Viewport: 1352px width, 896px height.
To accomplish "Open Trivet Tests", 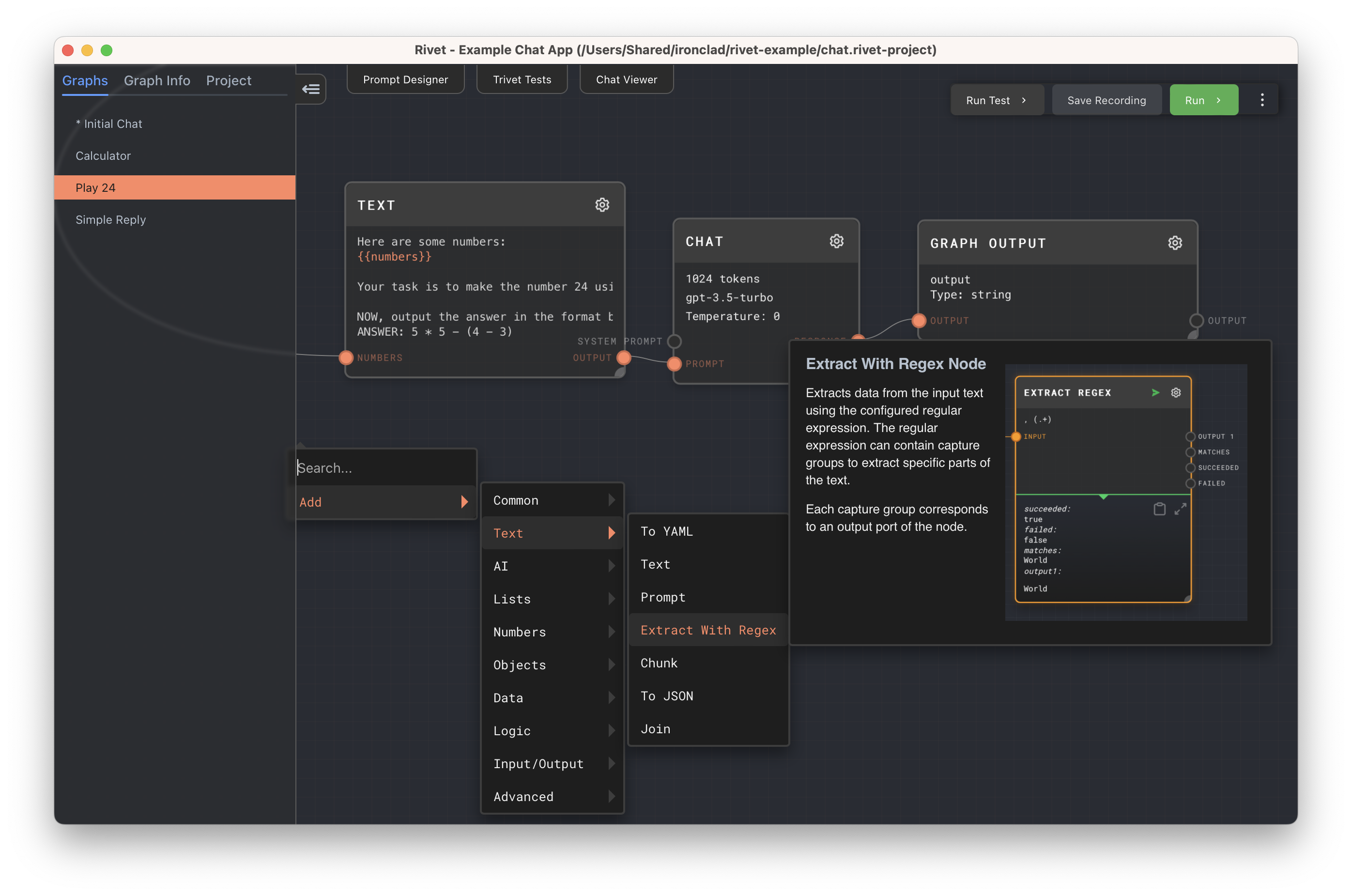I will pyautogui.click(x=522, y=79).
